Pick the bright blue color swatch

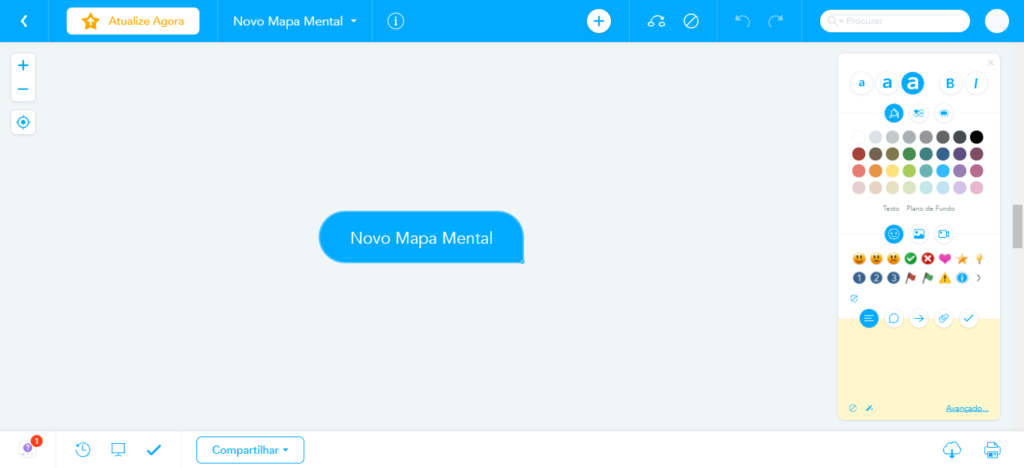click(942, 171)
